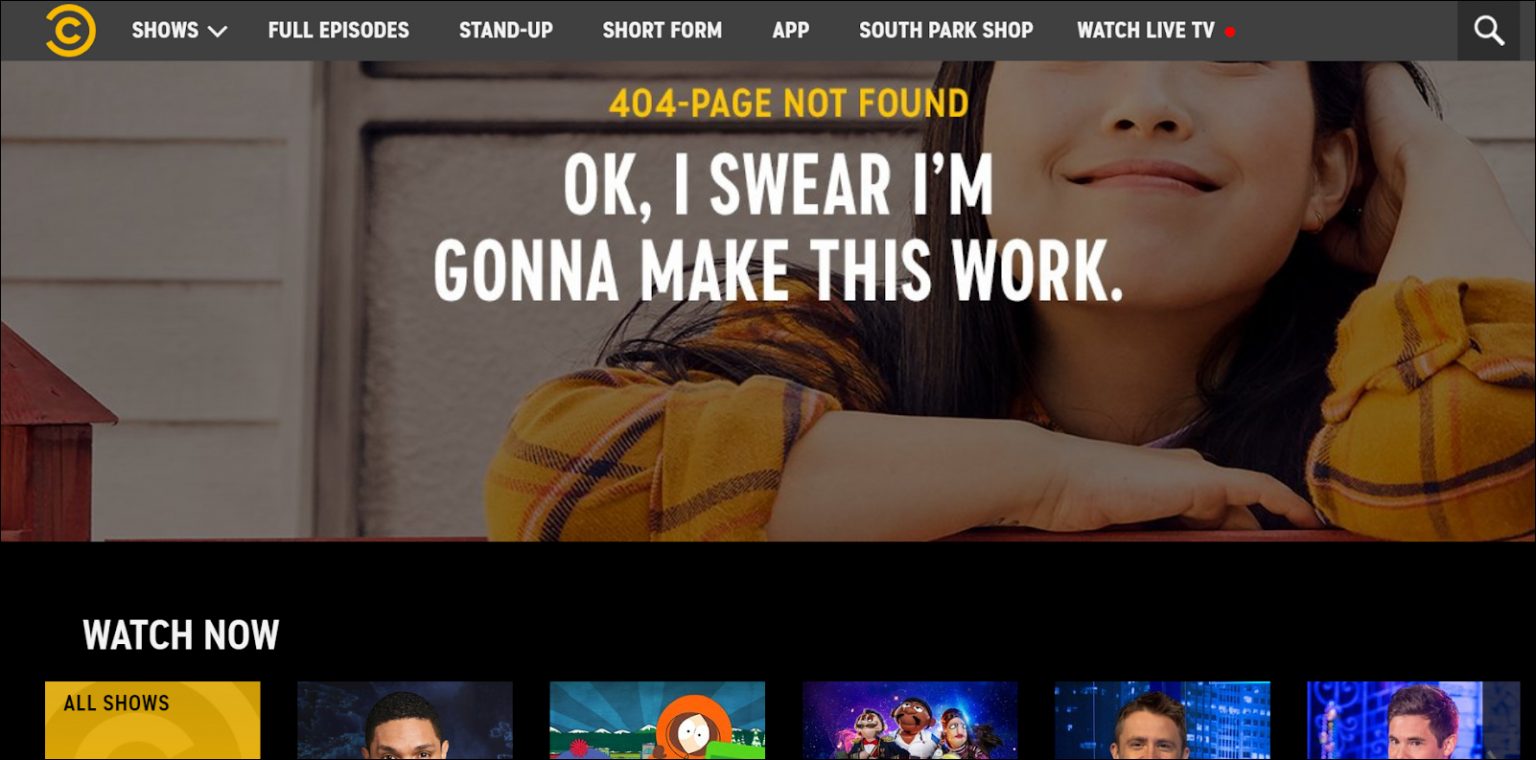
Task: Open the search magnifier icon
Action: tap(1488, 31)
